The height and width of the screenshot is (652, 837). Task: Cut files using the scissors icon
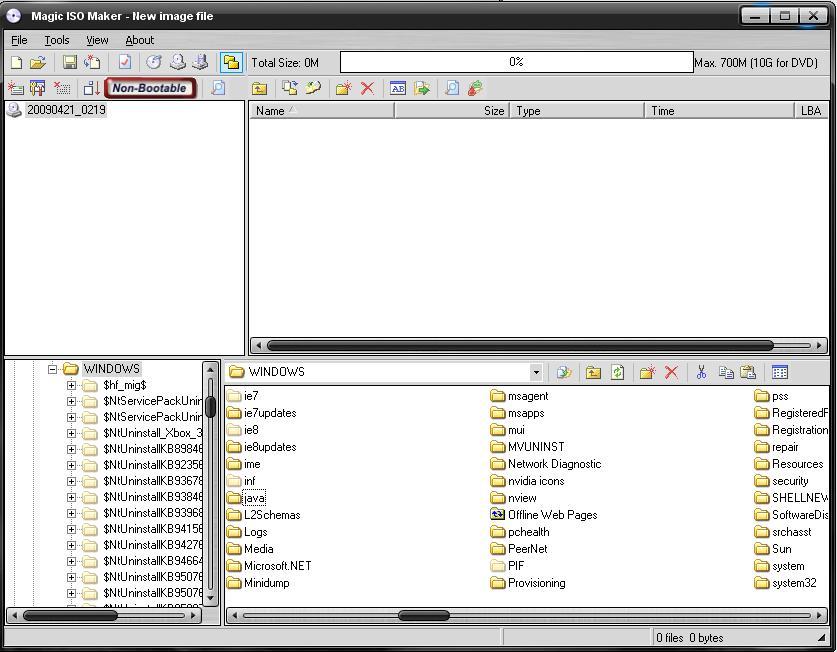pyautogui.click(x=701, y=371)
